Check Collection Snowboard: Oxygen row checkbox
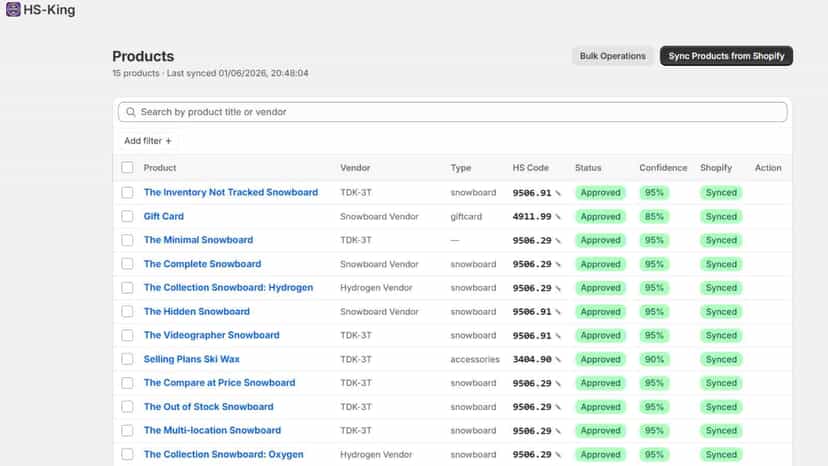828x466 pixels. (x=127, y=454)
